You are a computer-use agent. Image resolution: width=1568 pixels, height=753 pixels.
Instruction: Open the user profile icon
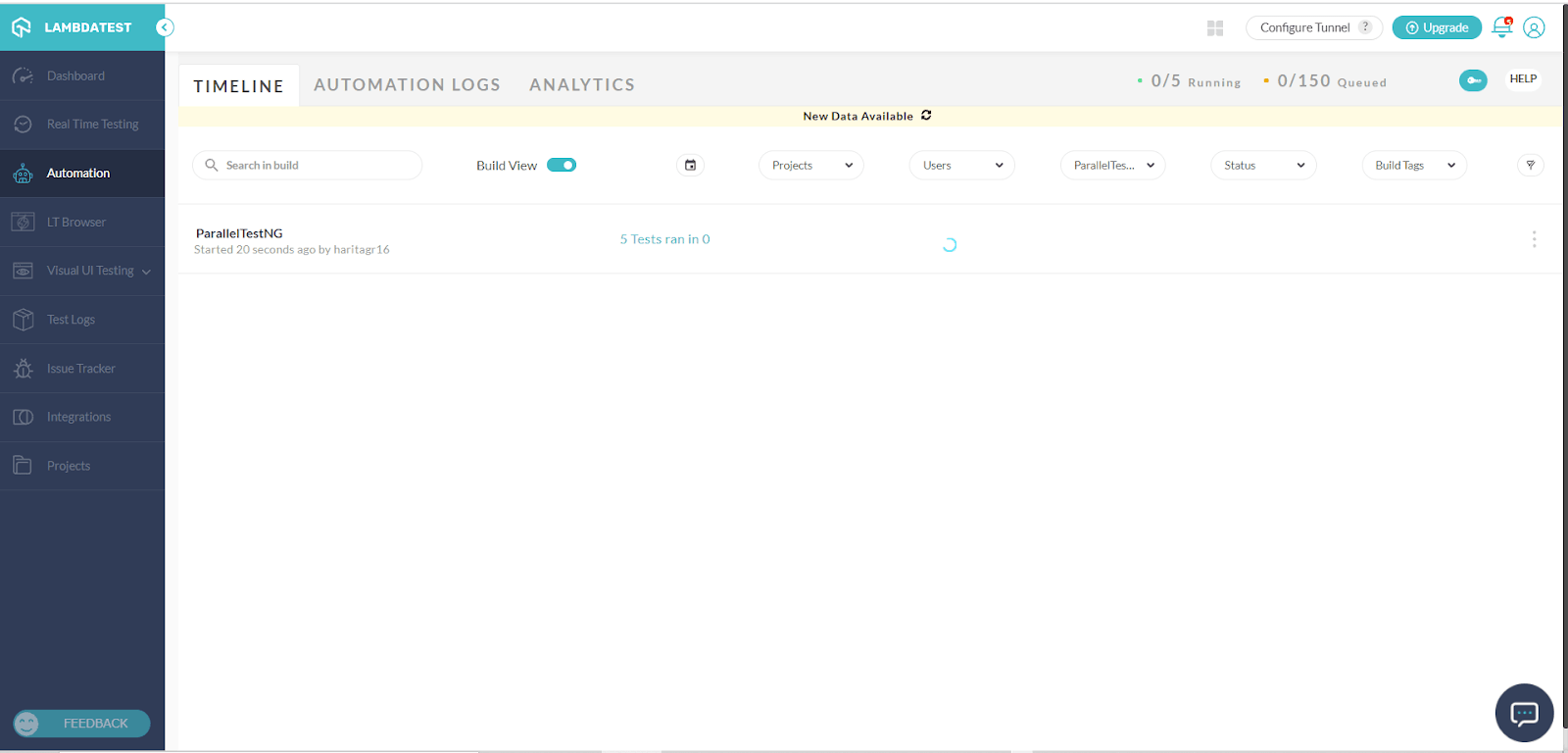point(1535,27)
